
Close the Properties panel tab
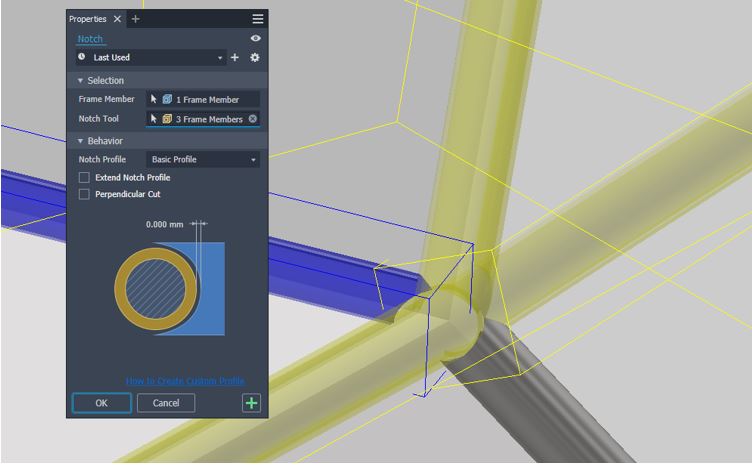pos(118,19)
